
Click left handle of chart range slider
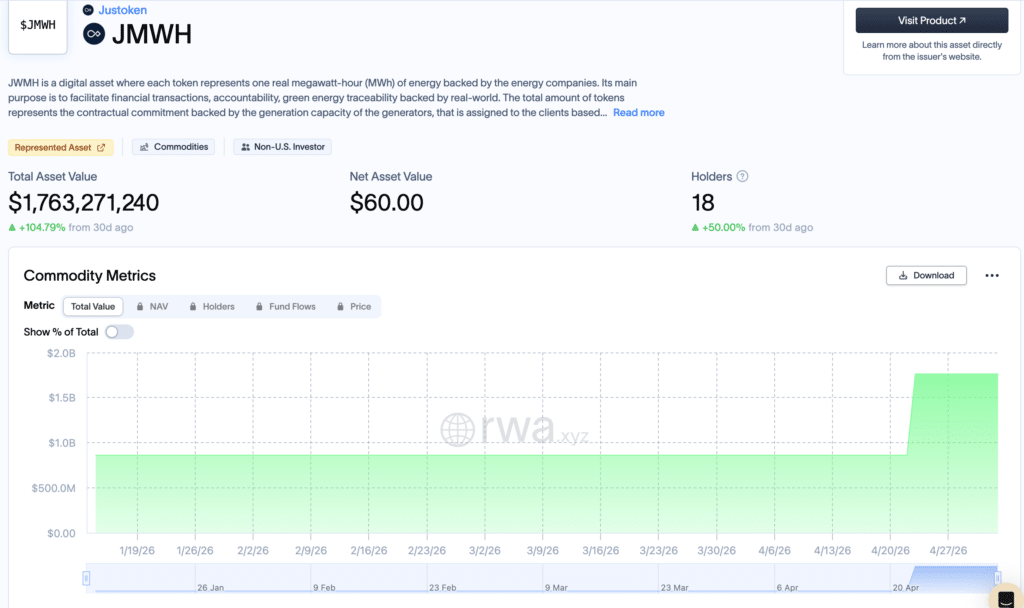(x=86, y=578)
